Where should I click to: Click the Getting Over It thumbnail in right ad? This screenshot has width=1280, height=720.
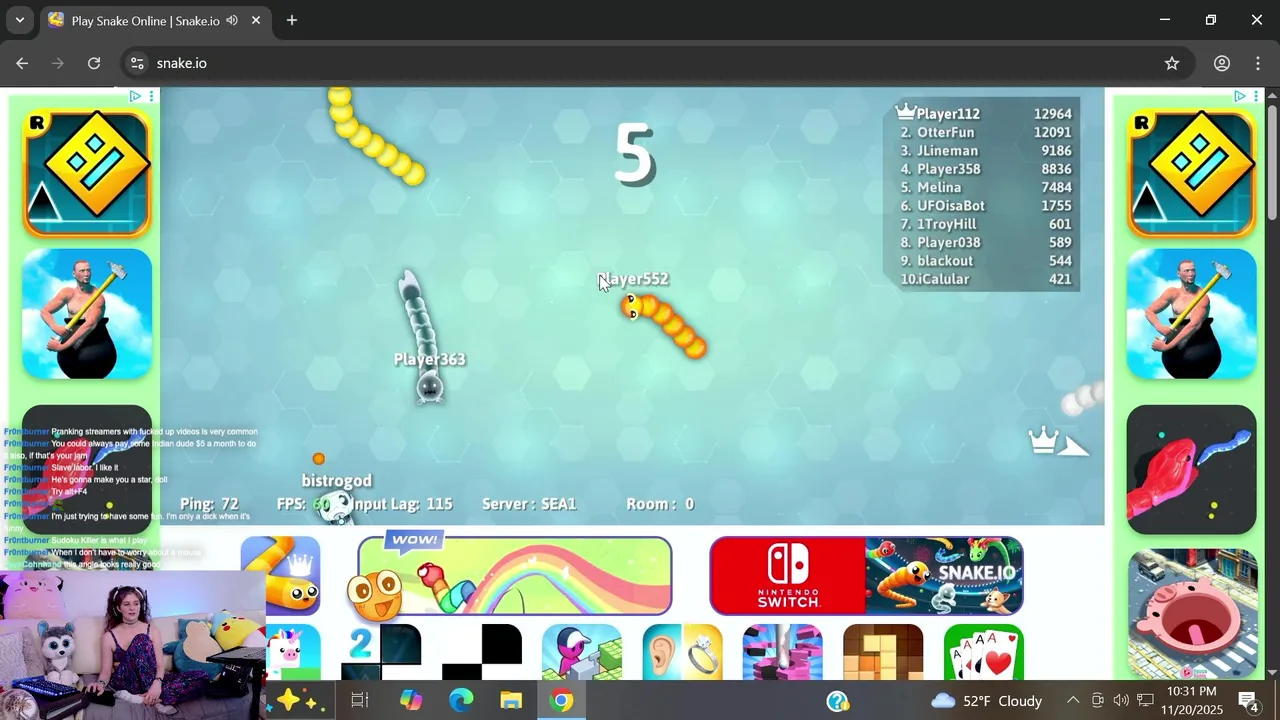(x=1192, y=314)
